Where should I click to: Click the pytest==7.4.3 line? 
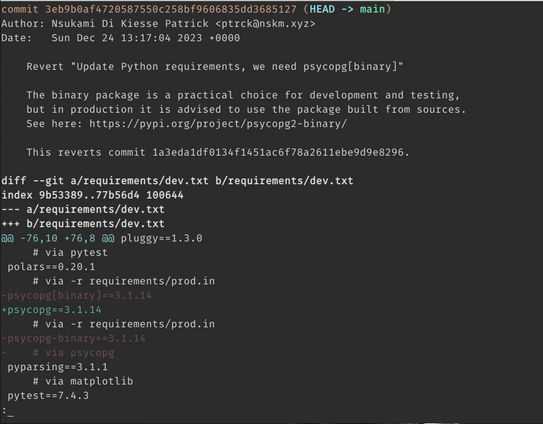[48, 396]
